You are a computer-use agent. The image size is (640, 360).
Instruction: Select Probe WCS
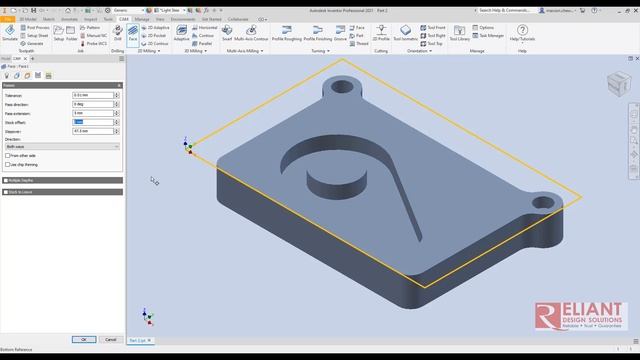point(93,43)
